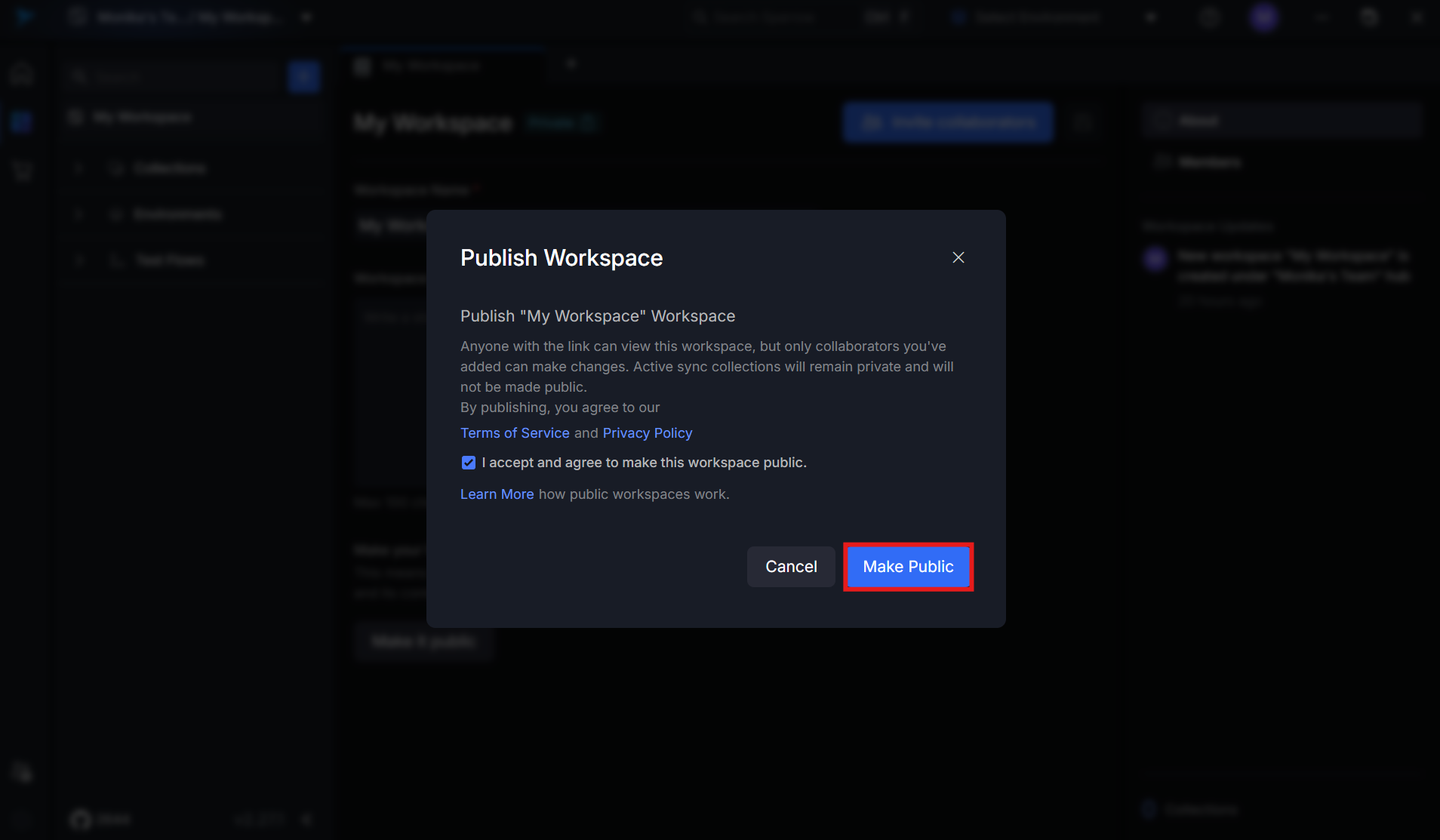Open the Privacy Policy link
The height and width of the screenshot is (840, 1440).
(x=648, y=433)
